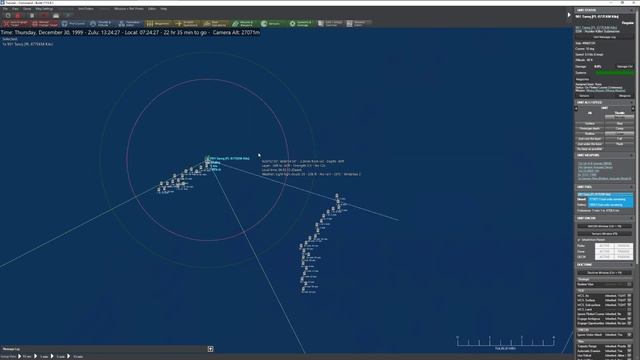
Task: Open Unit EMCON Window button
Action: click(604, 226)
